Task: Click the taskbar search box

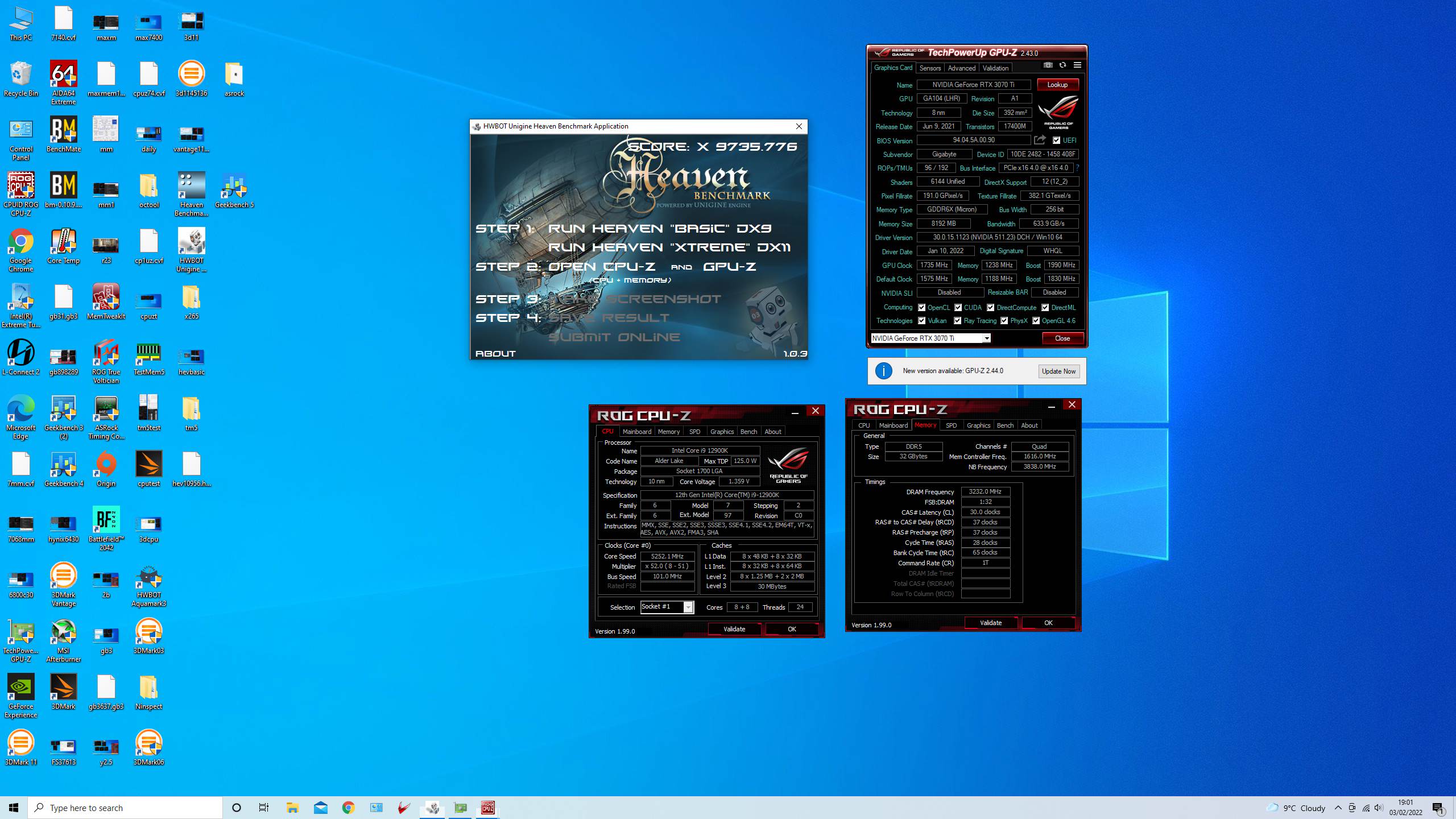Action: (125, 808)
